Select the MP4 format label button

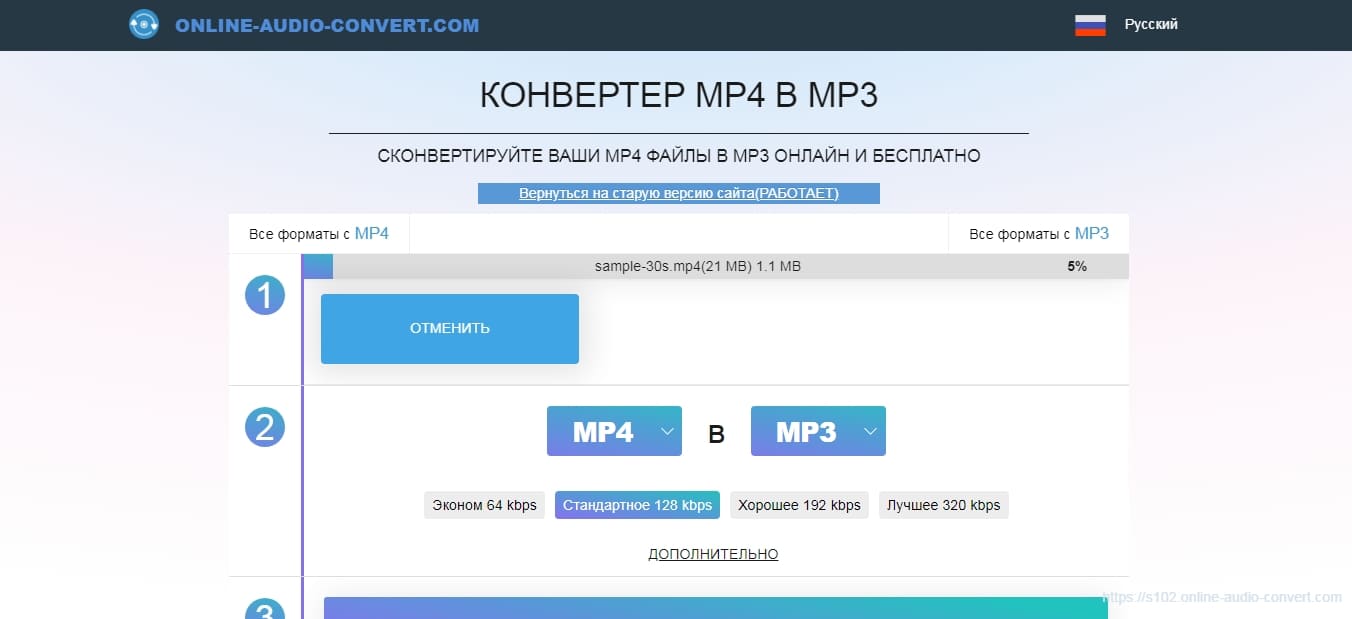(605, 430)
